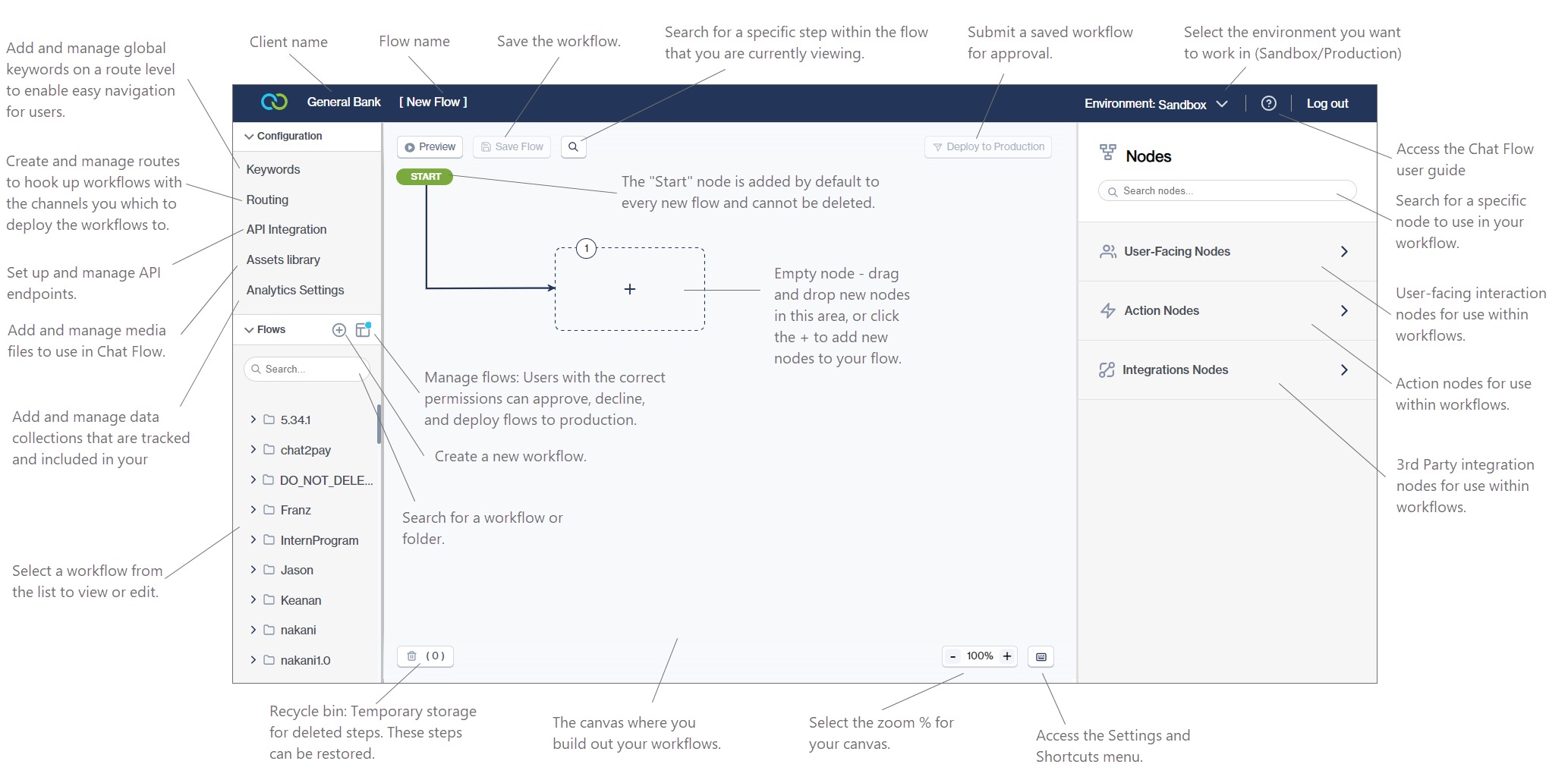Select the User-Facing Nodes icon

[x=1107, y=251]
